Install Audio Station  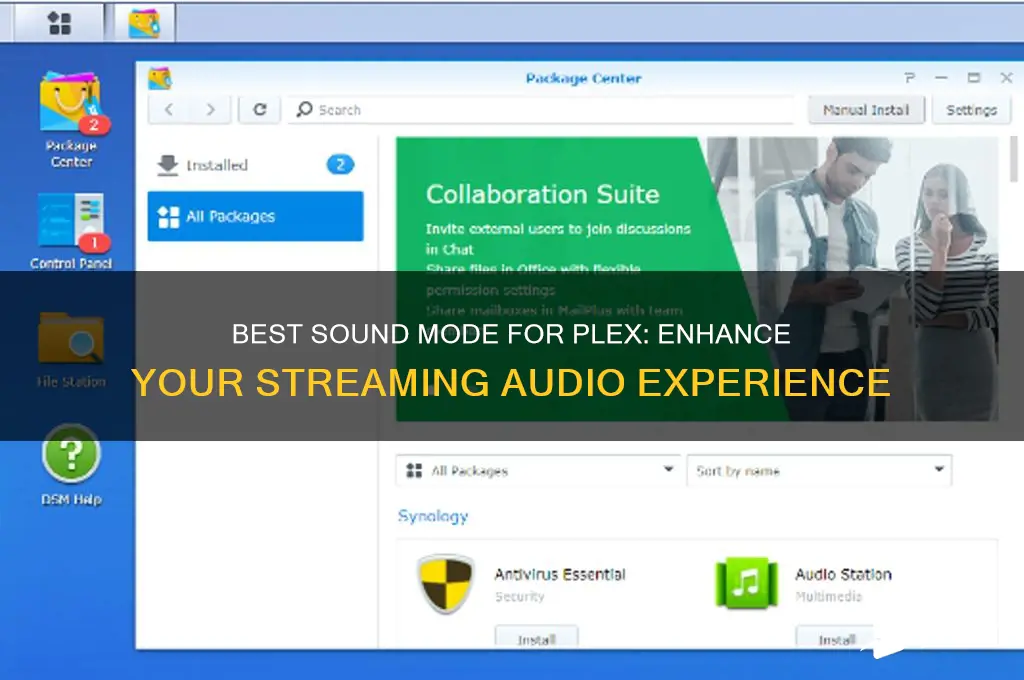coord(837,638)
